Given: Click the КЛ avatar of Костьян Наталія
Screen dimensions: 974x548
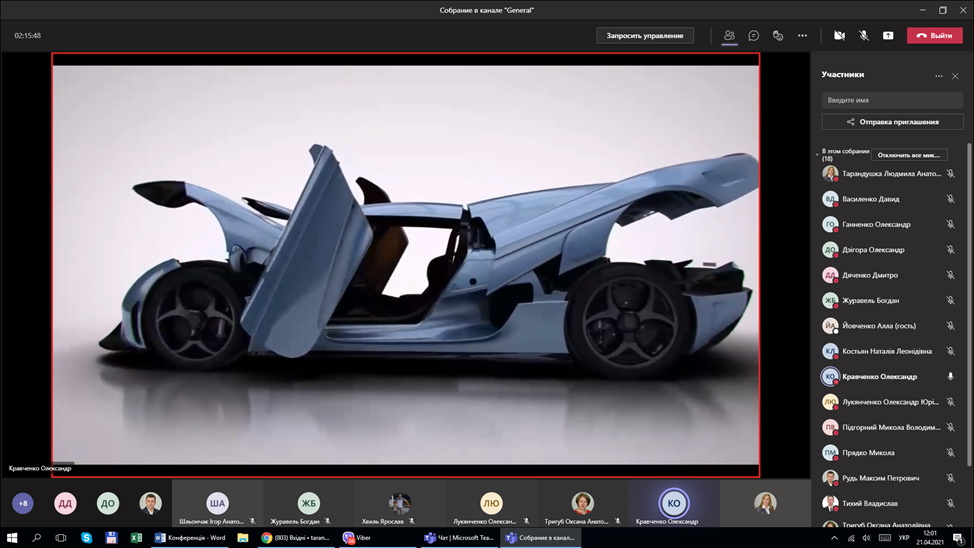Looking at the screenshot, I should pyautogui.click(x=830, y=351).
